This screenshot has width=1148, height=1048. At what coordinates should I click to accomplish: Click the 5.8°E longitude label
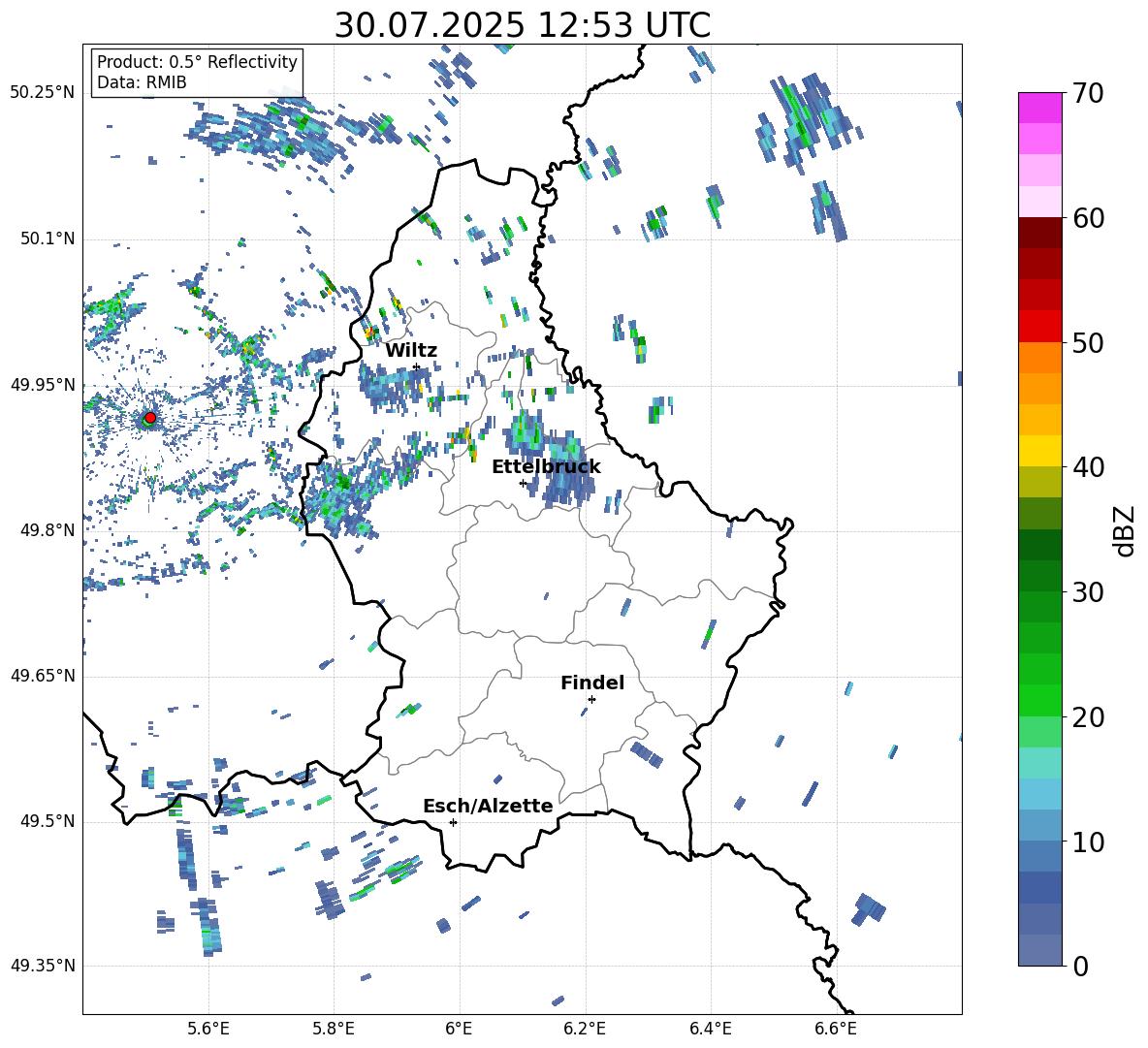(x=334, y=1029)
